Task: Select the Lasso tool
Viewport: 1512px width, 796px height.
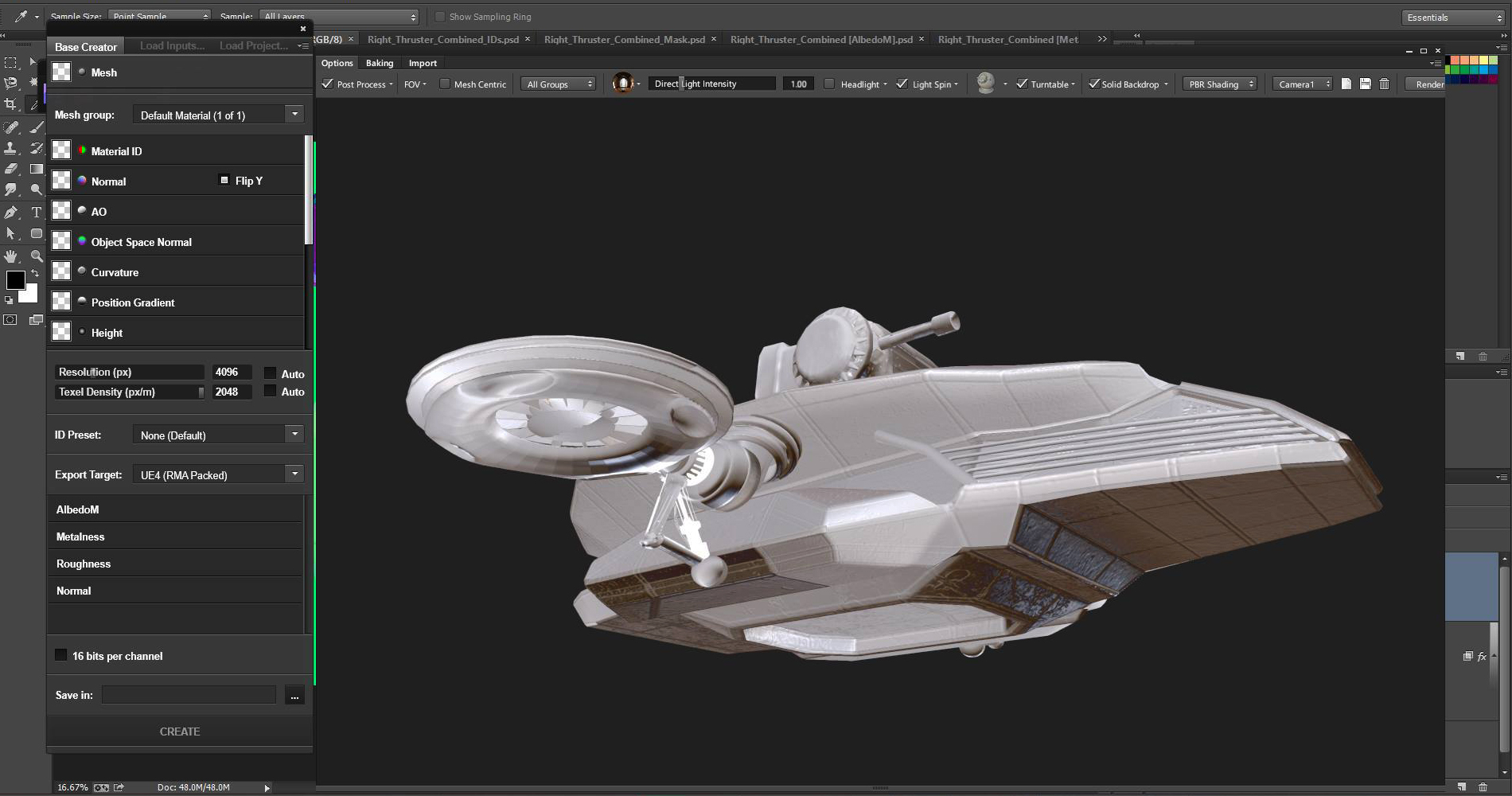Action: (x=10, y=83)
